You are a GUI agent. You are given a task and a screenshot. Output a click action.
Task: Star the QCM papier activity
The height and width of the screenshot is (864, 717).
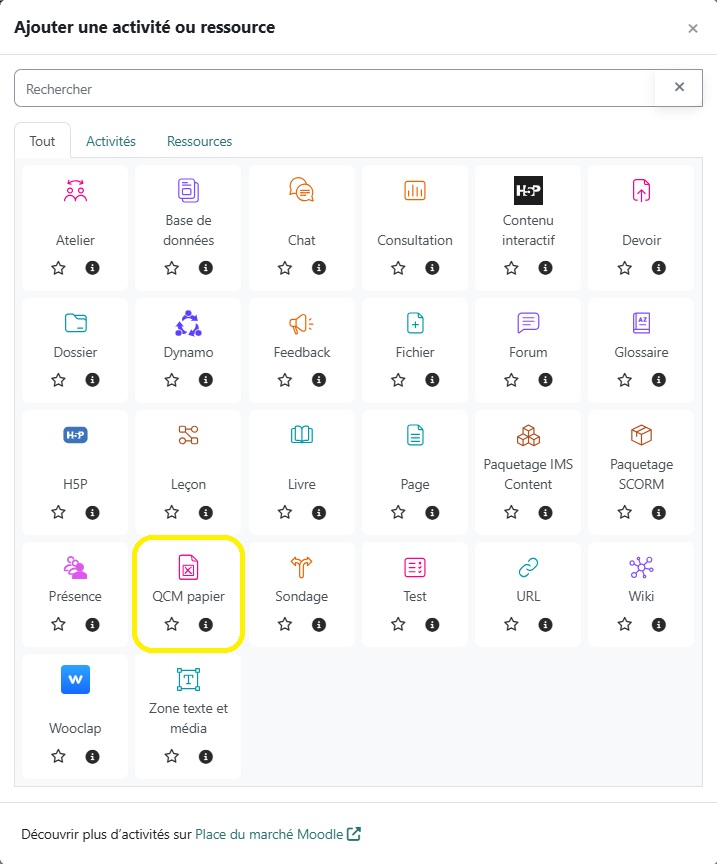point(172,624)
